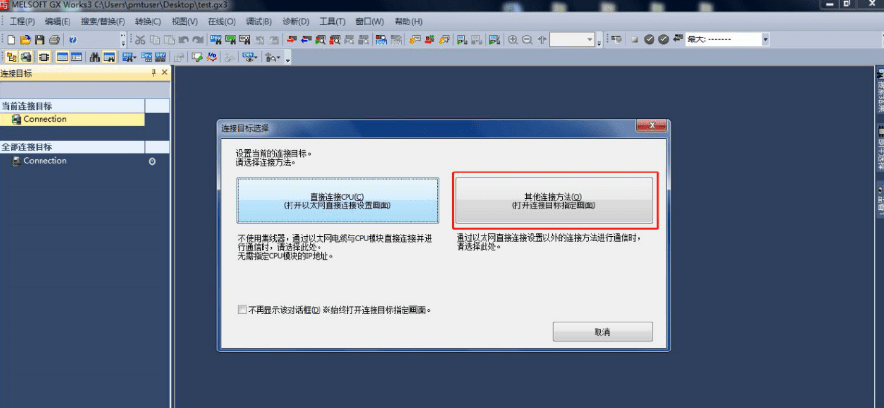This screenshot has width=884, height=408.
Task: Click the Write to PLC icon
Action: [x=291, y=40]
